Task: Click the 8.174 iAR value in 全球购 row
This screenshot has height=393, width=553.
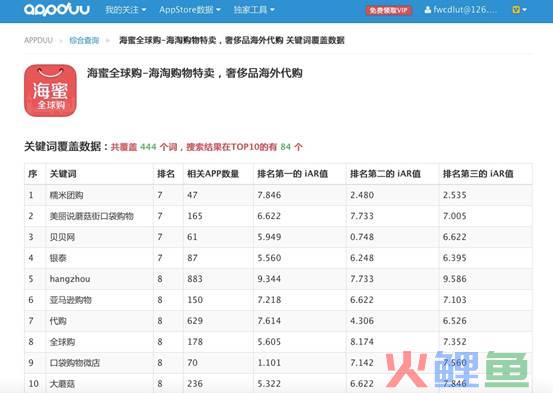Action: [x=362, y=342]
